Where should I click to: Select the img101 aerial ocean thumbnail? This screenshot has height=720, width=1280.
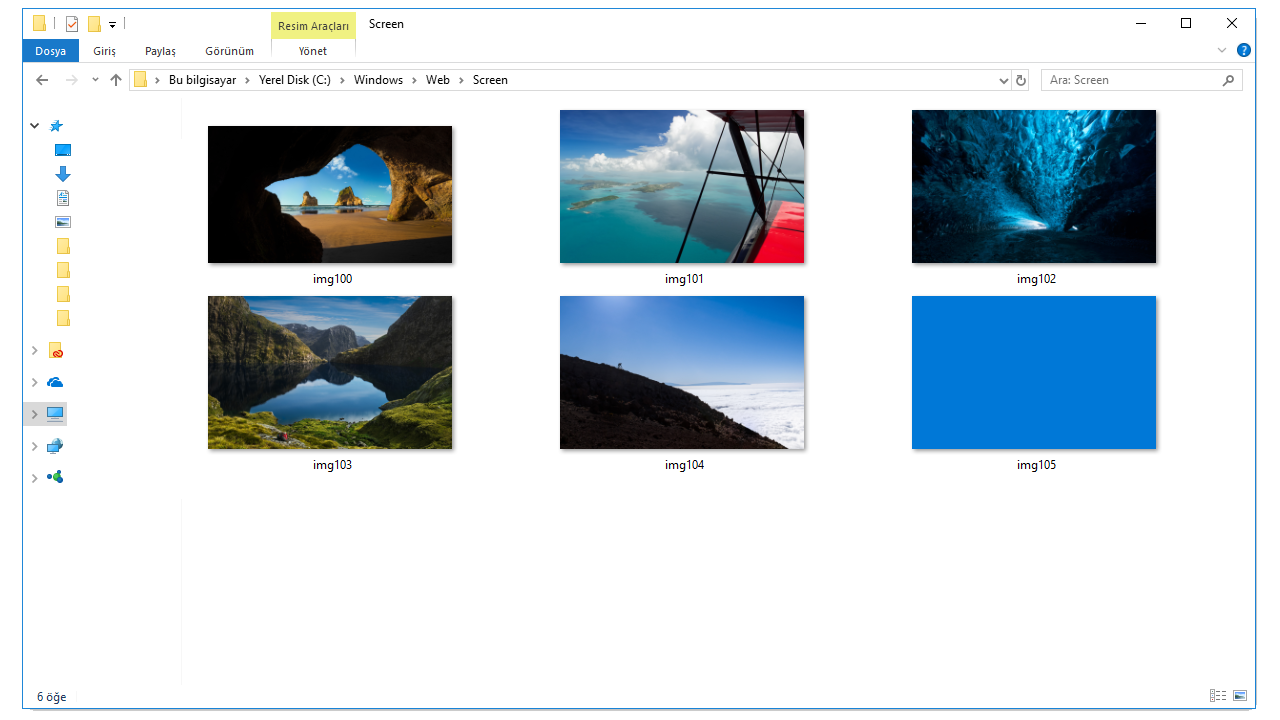(x=682, y=187)
